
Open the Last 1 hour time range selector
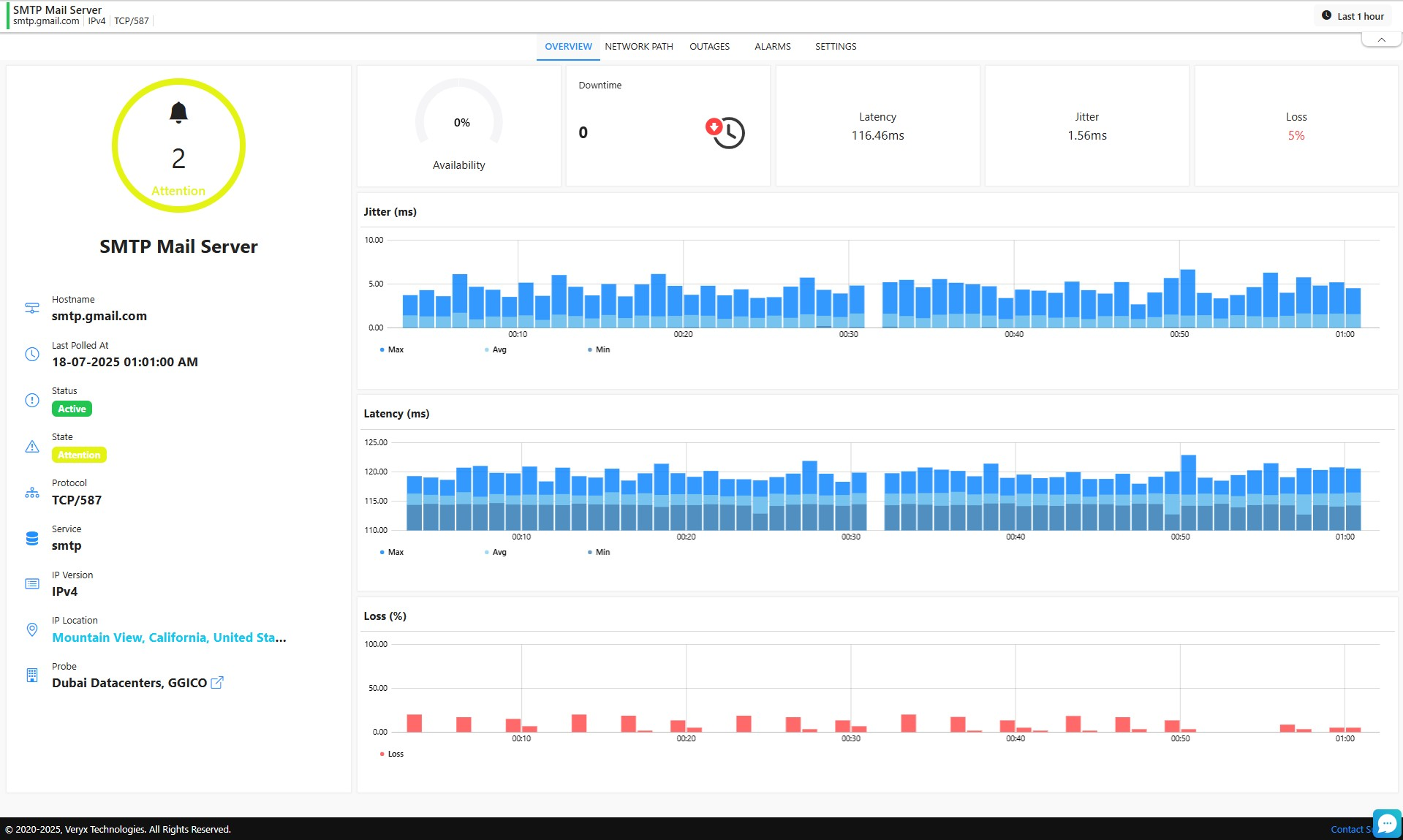click(1353, 16)
